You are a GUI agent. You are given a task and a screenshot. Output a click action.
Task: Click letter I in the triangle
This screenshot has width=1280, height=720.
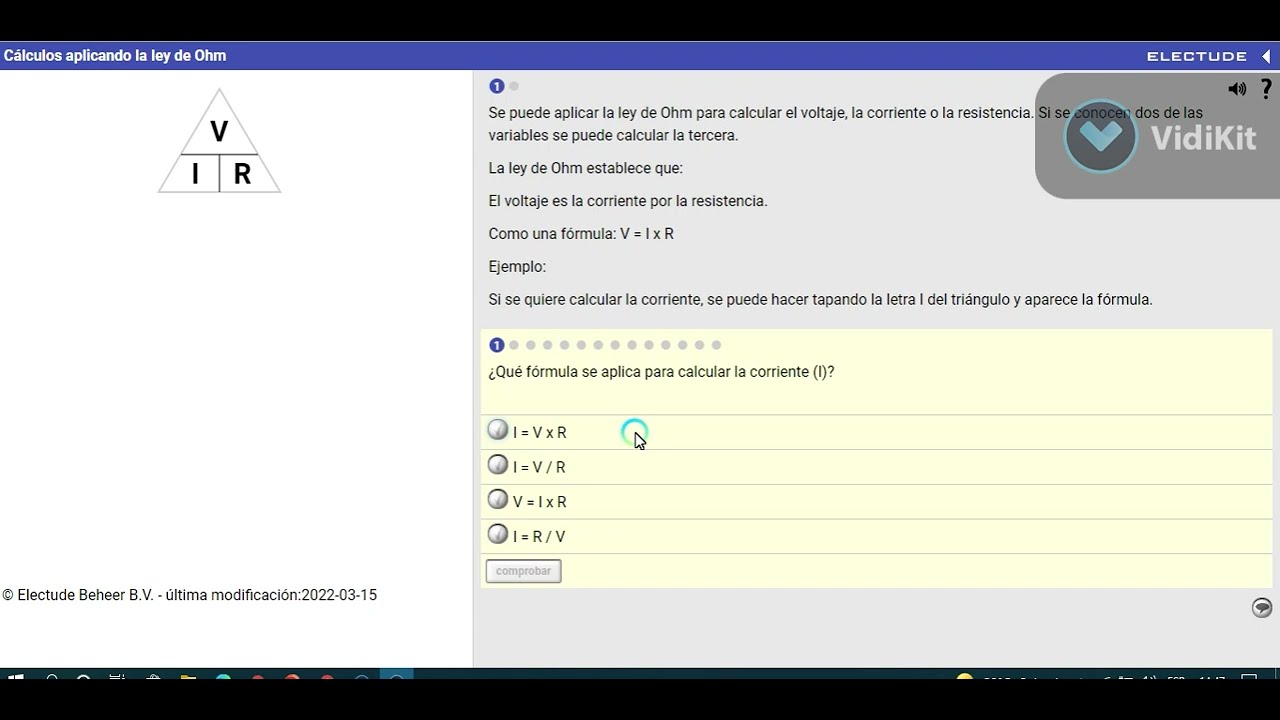(195, 174)
